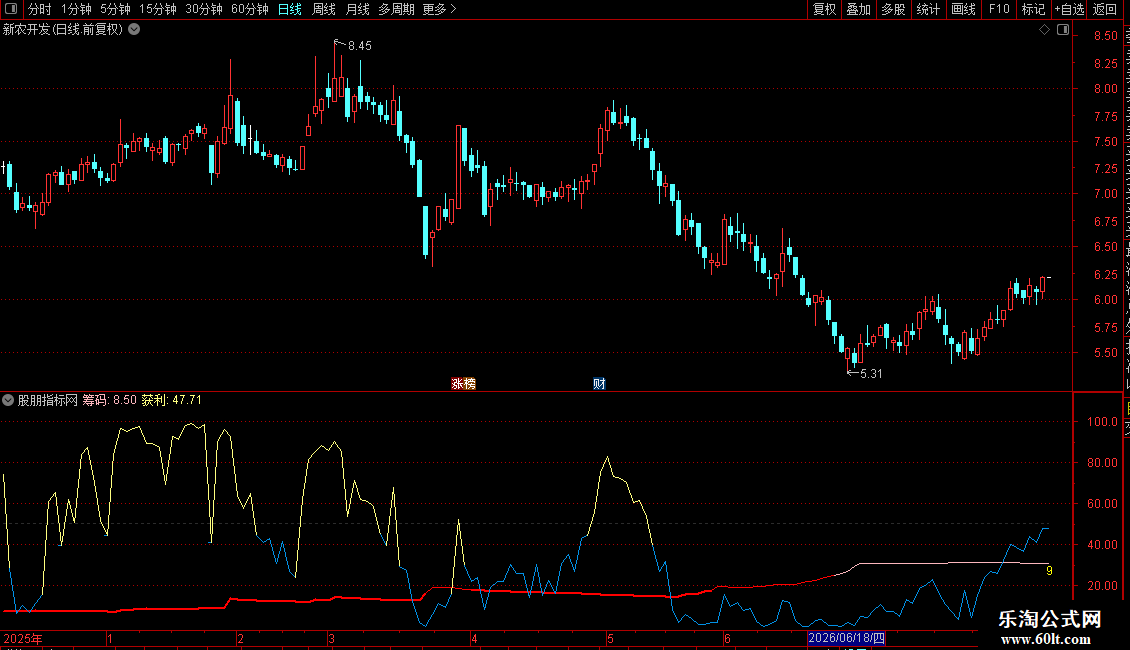
Task: Select the 60分钟 period
Action: pyautogui.click(x=250, y=9)
